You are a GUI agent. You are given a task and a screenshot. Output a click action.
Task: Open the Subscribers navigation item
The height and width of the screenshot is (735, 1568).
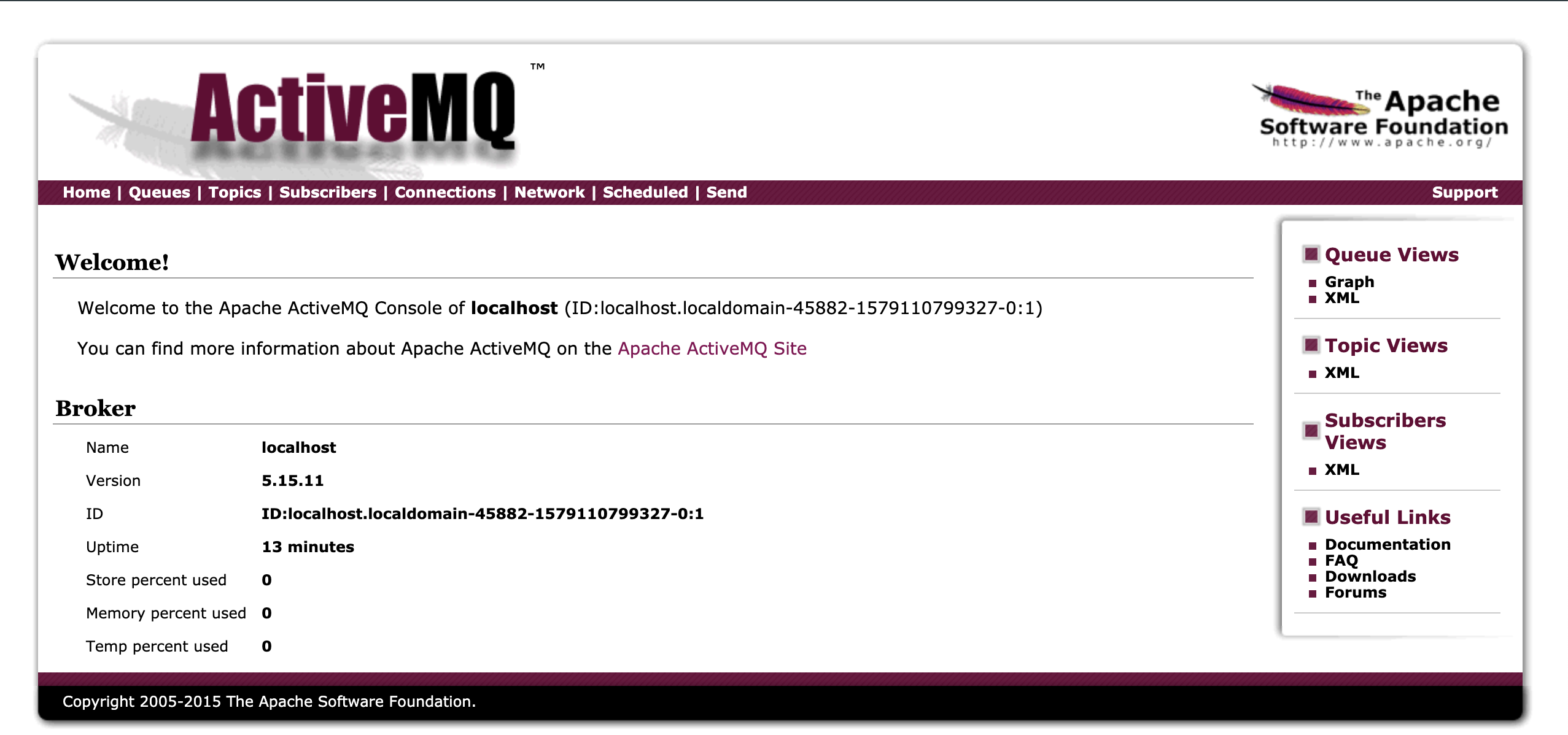pyautogui.click(x=328, y=193)
